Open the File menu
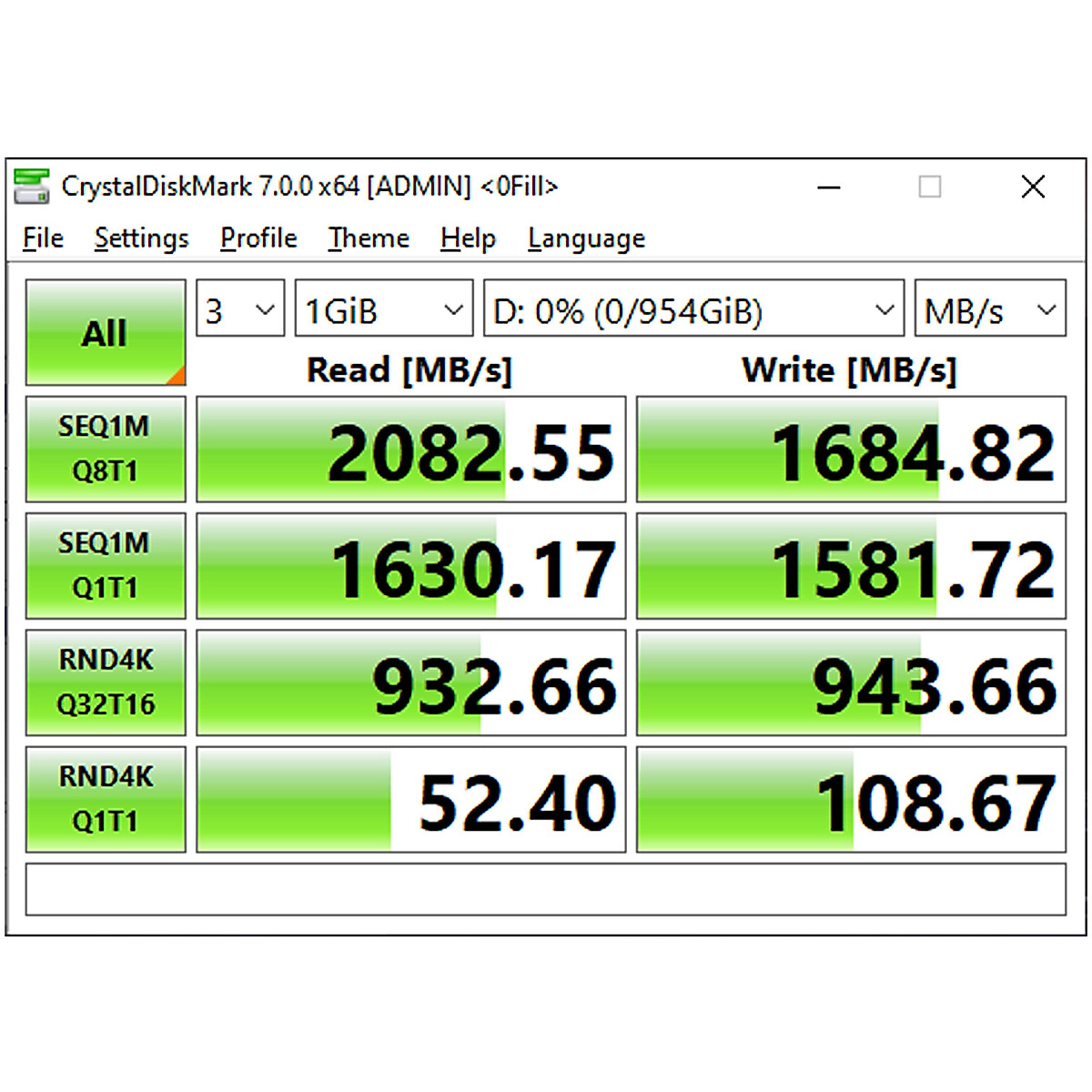 point(43,238)
